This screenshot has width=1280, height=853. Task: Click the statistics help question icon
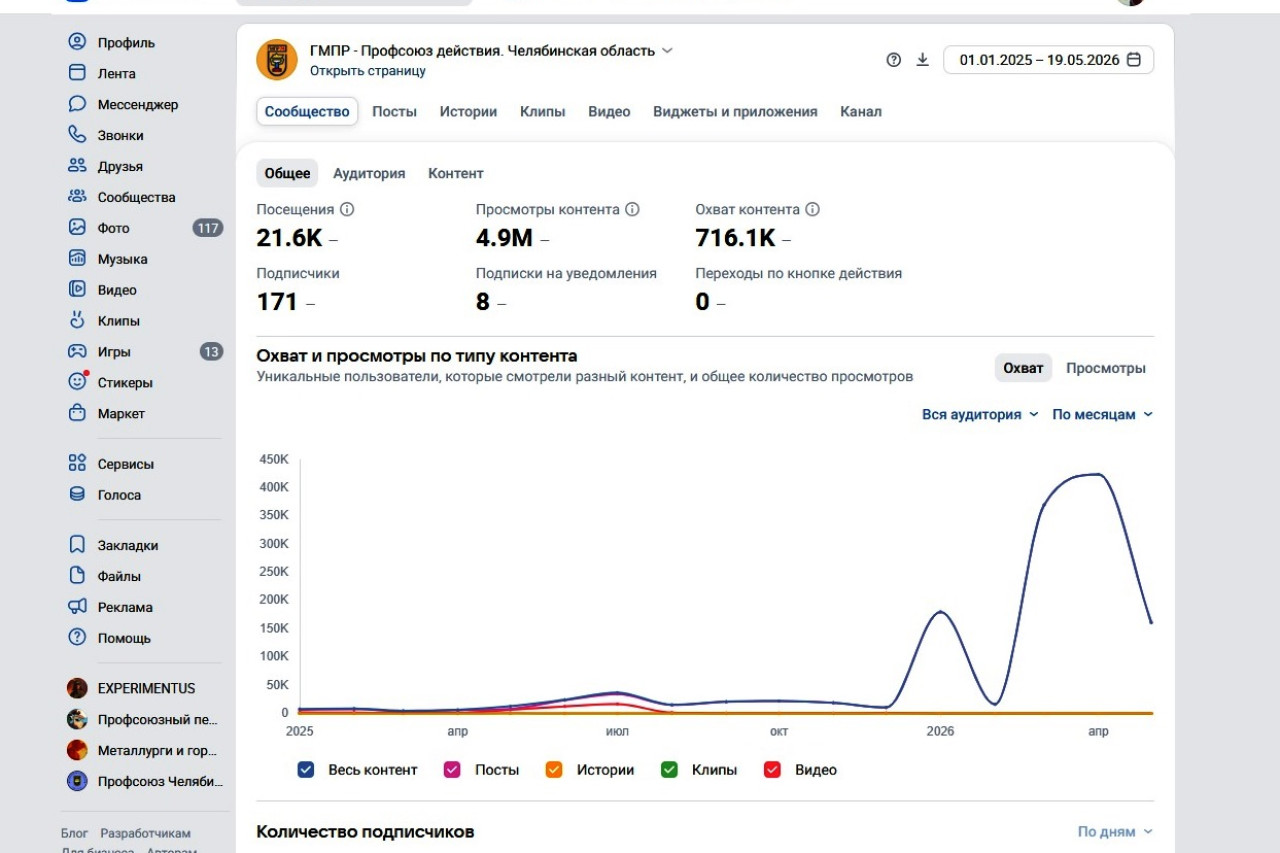point(894,60)
